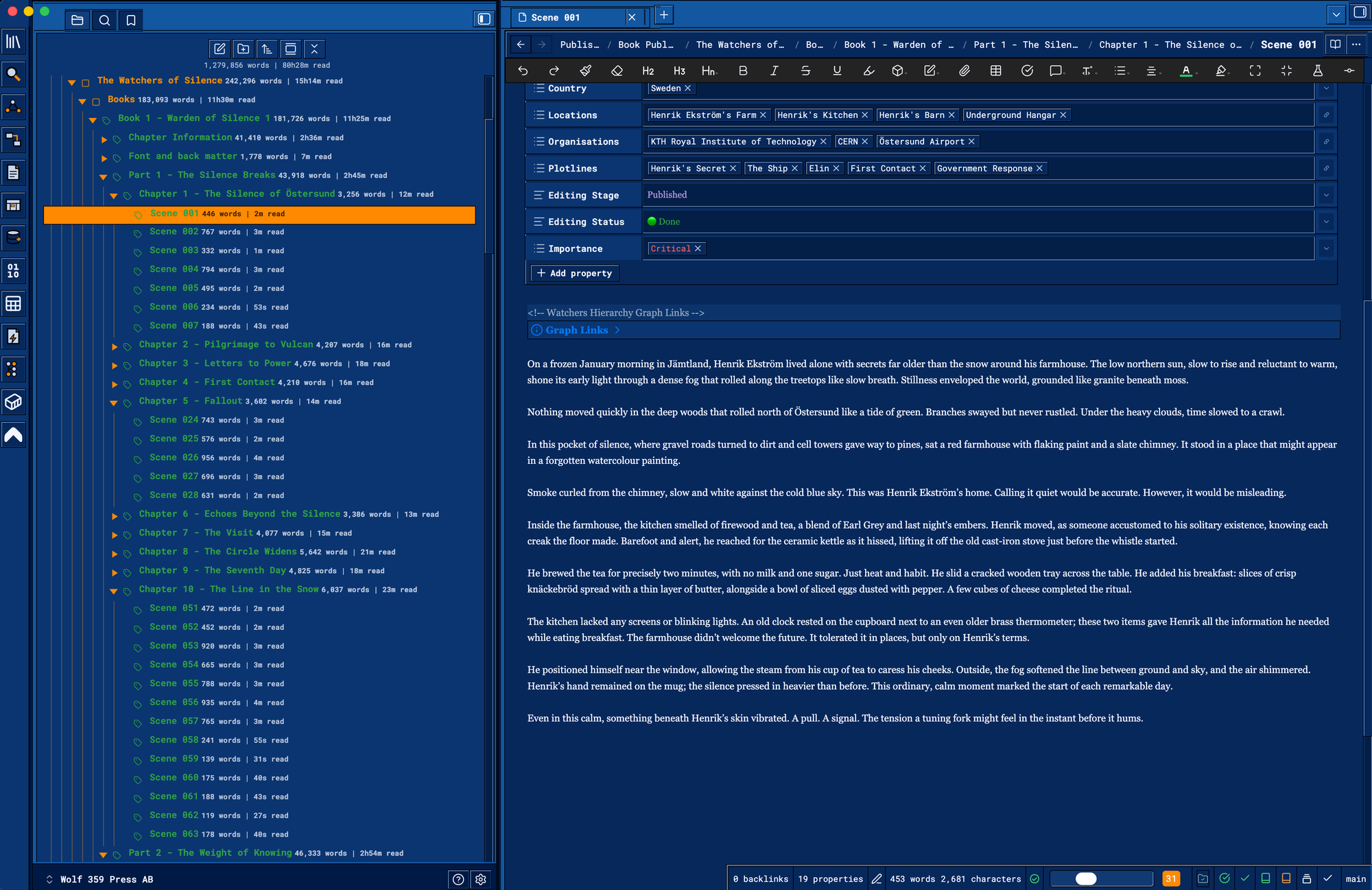Toggle the right sidebar panel
1372x890 pixels.
pyautogui.click(x=1360, y=12)
